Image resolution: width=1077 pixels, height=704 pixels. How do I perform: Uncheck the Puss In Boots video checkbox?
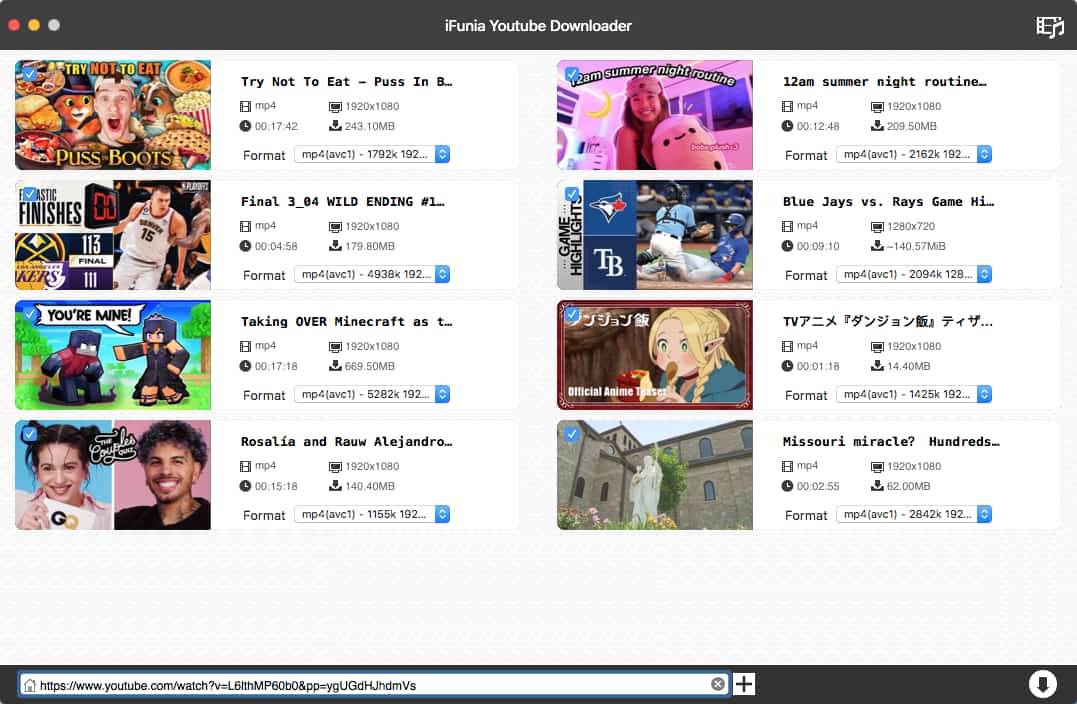tap(30, 74)
